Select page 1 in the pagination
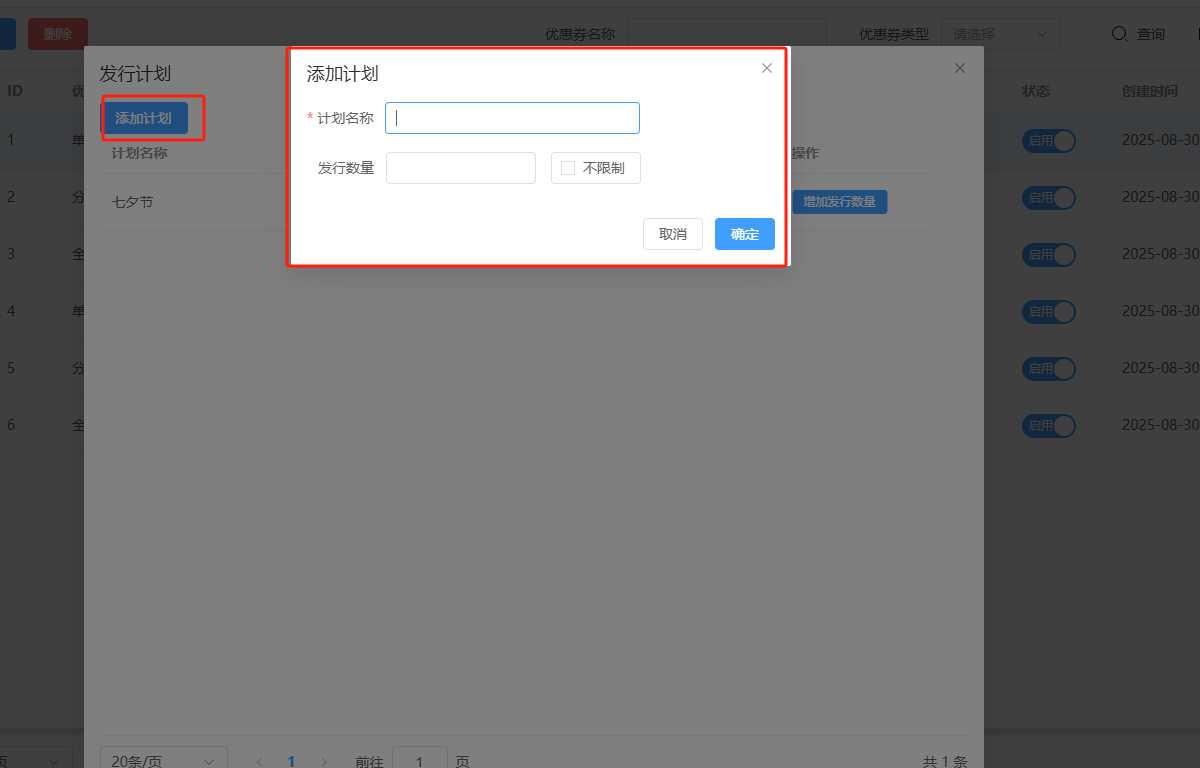Screen dimensions: 1200x768 coord(292,761)
